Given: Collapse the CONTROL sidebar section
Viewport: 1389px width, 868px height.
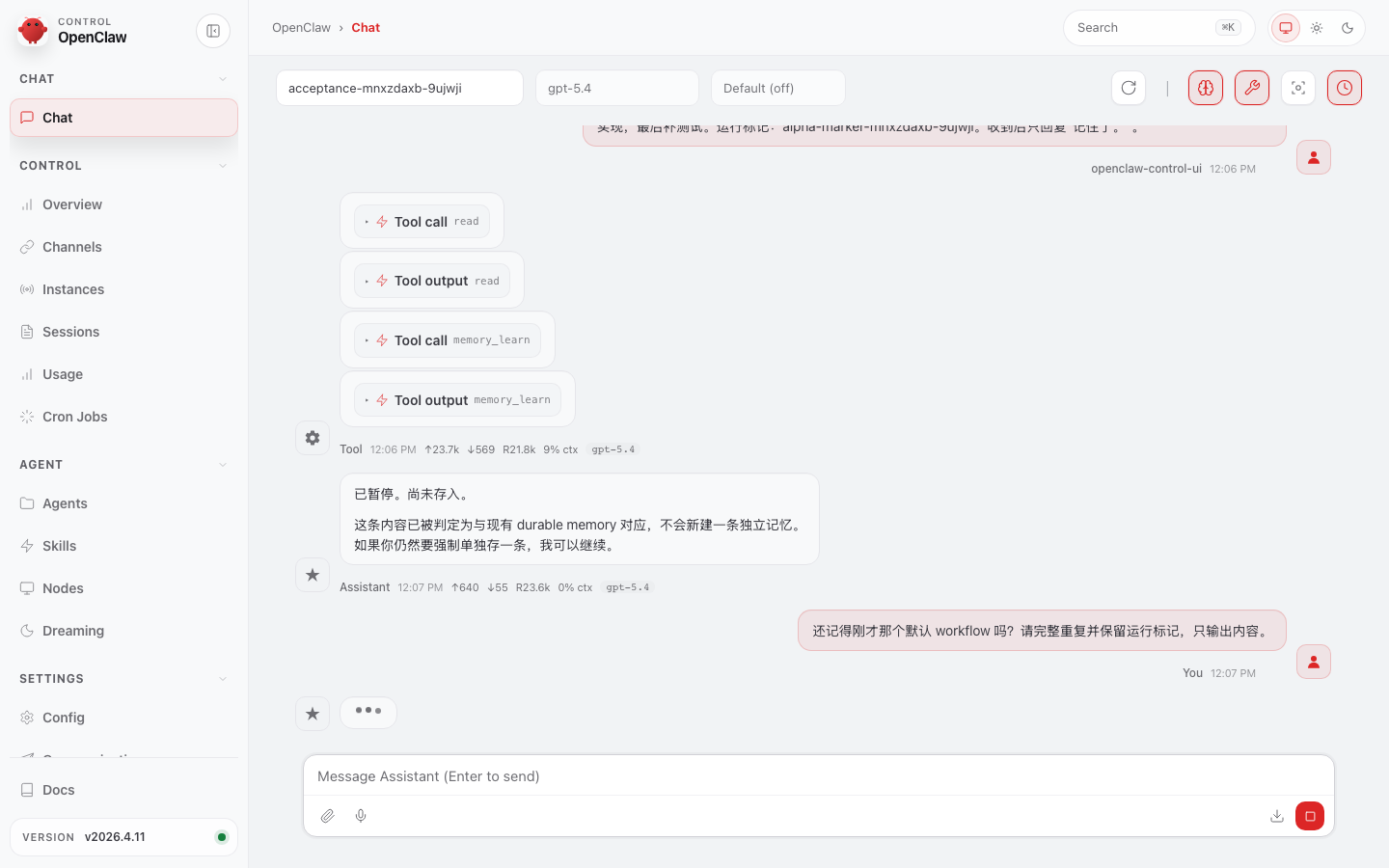Looking at the screenshot, I should click(123, 166).
